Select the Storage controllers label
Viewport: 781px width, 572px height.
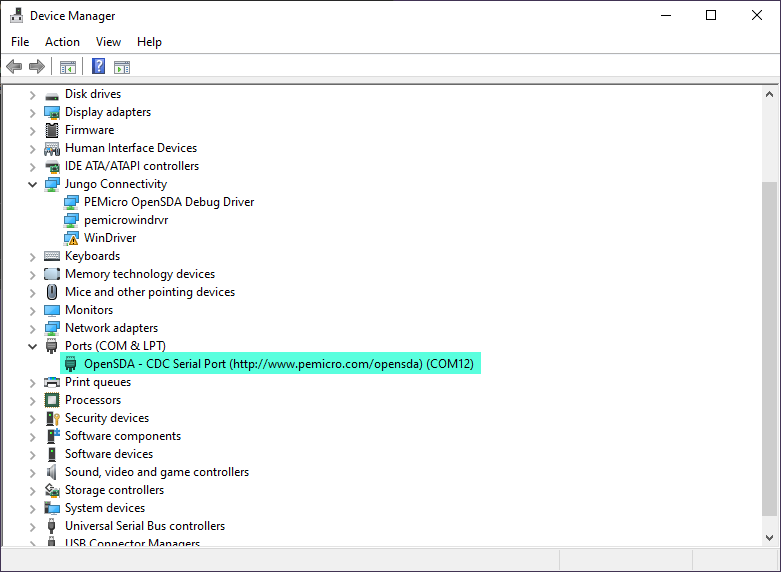coord(114,490)
